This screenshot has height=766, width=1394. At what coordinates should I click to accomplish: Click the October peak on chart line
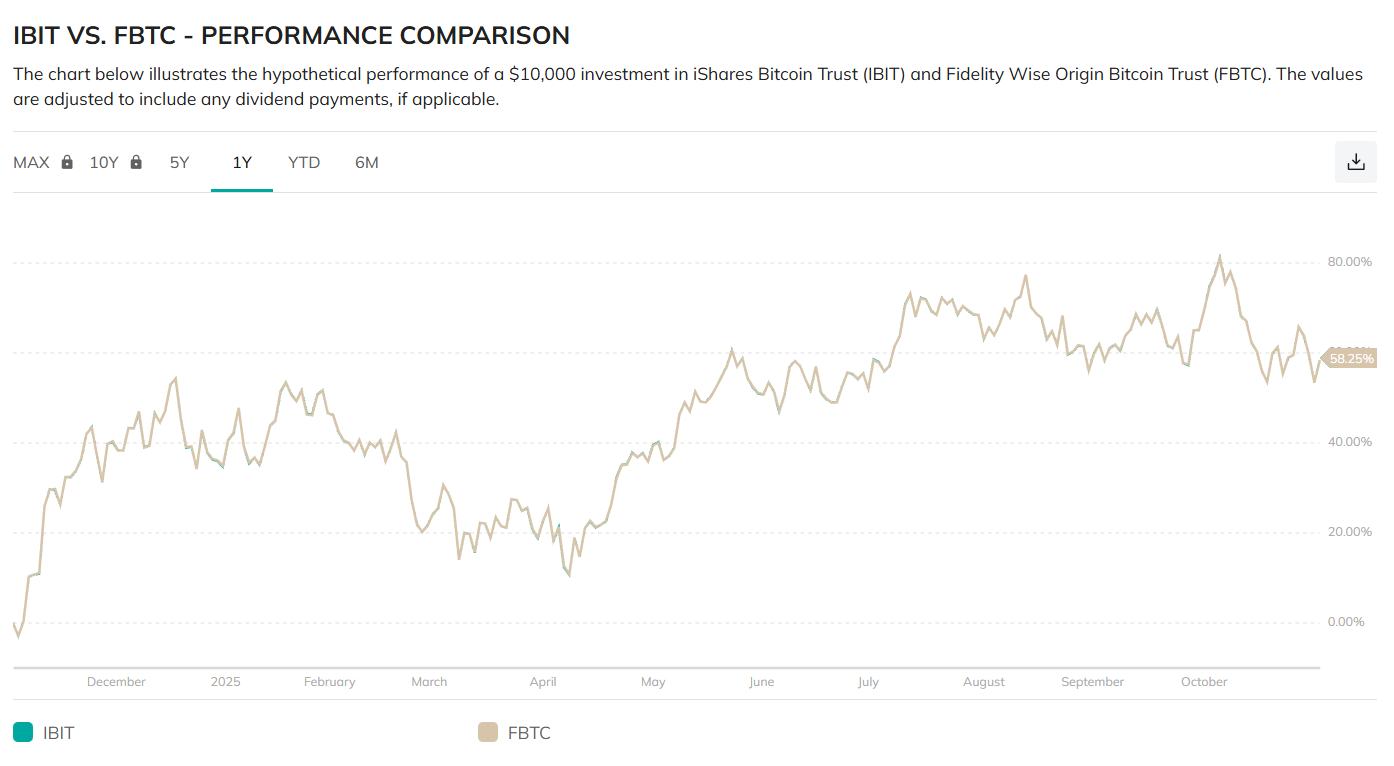(1219, 258)
